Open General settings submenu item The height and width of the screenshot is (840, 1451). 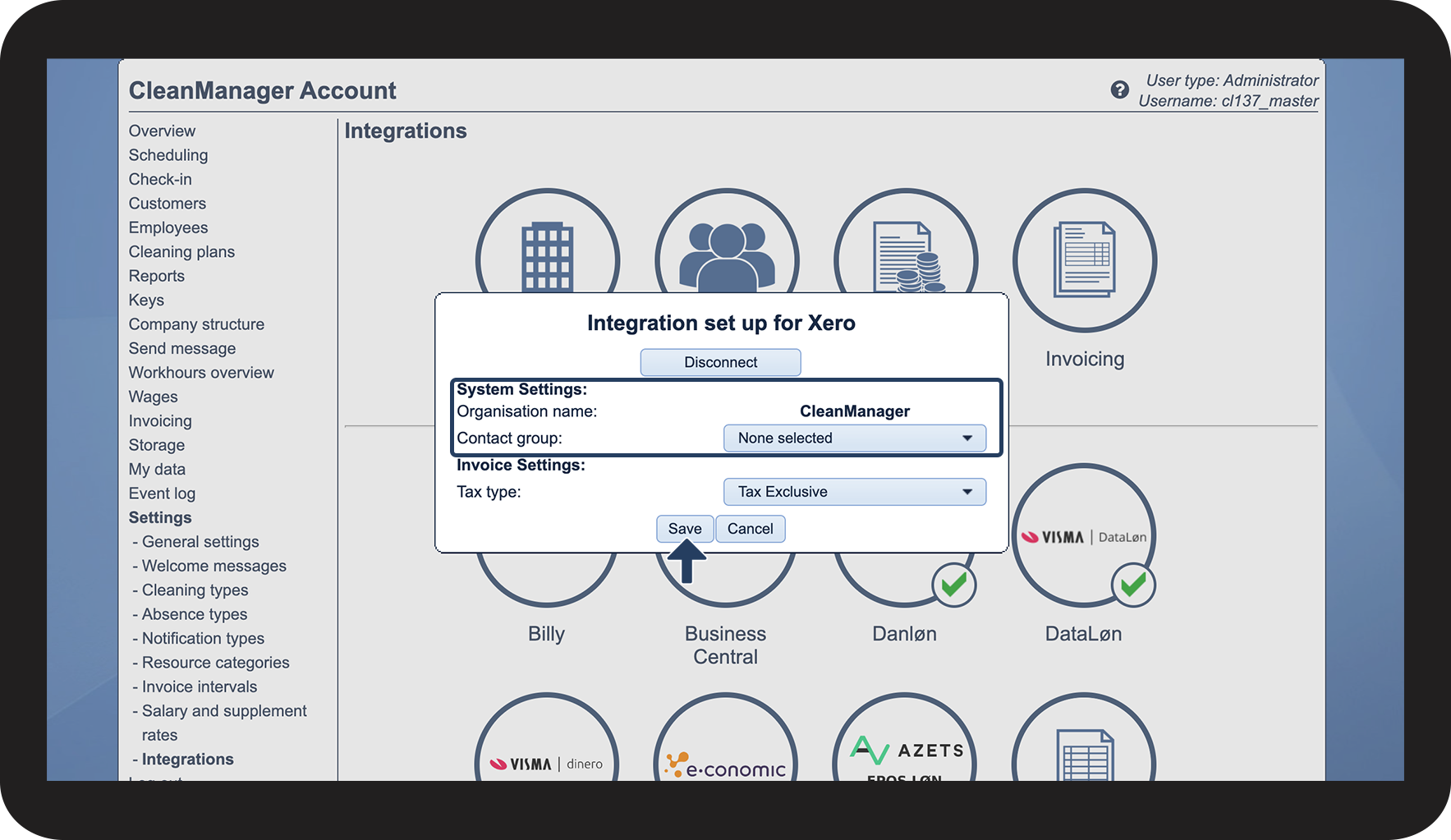coord(200,542)
